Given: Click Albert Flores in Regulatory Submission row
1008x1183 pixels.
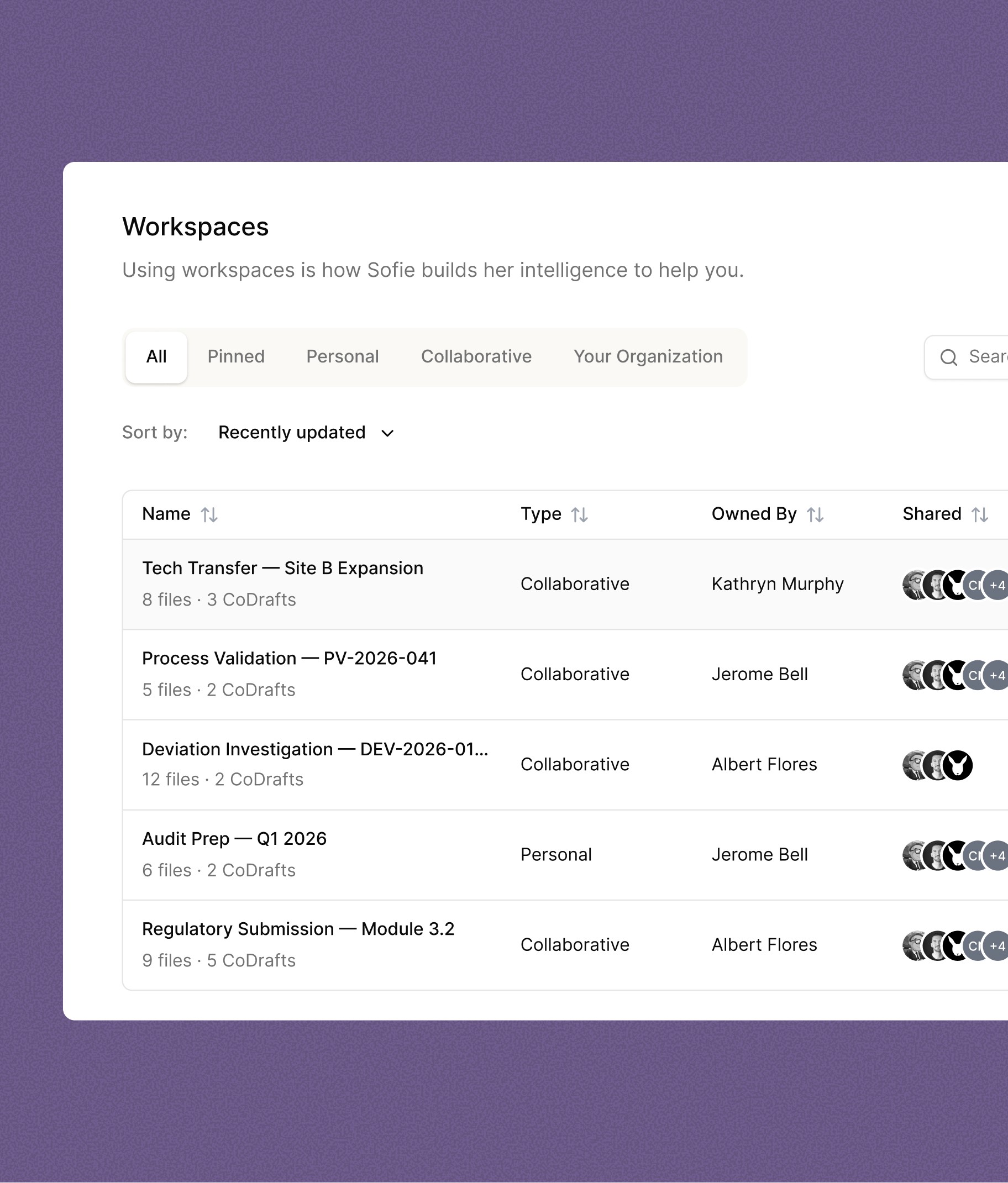Looking at the screenshot, I should pyautogui.click(x=764, y=945).
